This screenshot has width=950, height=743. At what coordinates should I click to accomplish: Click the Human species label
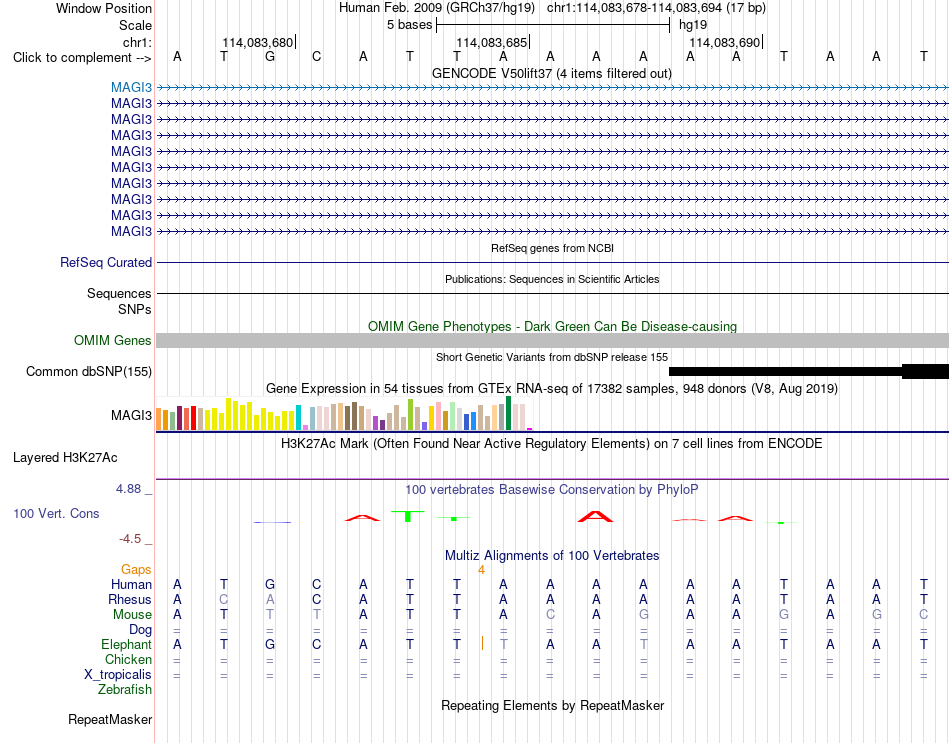pos(131,585)
